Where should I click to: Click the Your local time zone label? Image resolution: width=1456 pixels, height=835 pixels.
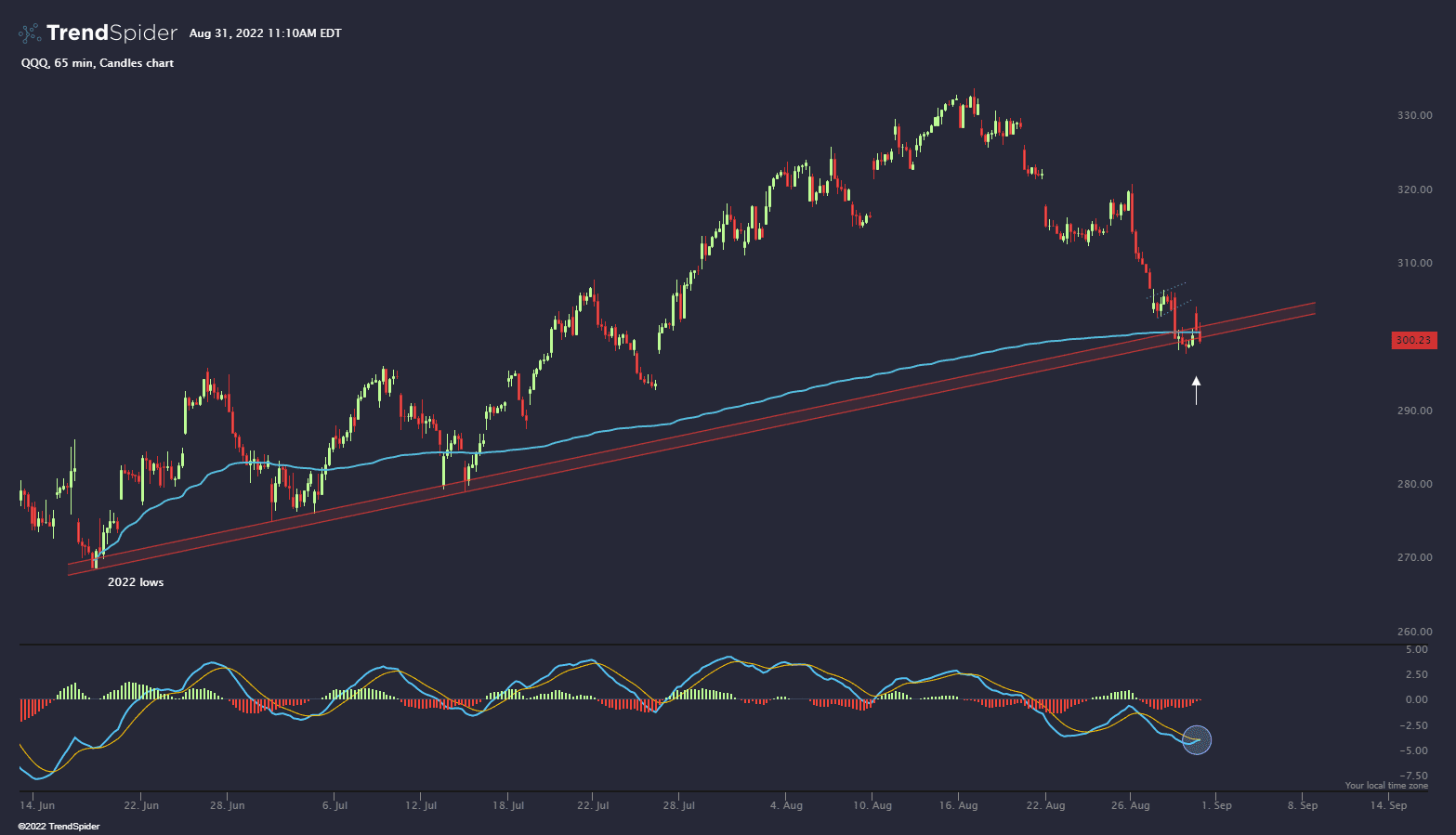coord(1388,784)
